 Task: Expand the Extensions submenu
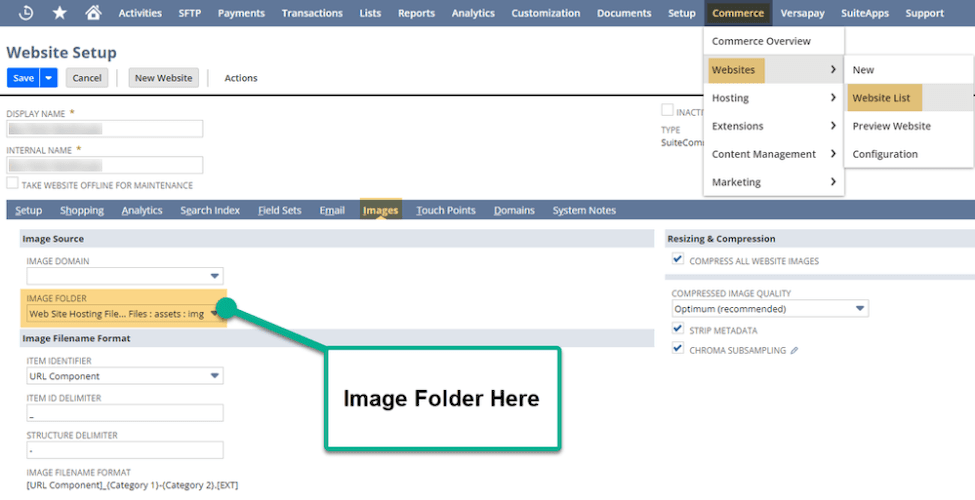click(x=774, y=126)
